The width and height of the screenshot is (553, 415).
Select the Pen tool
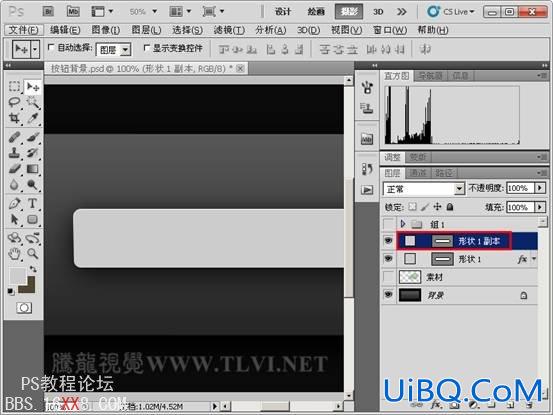[x=14, y=203]
